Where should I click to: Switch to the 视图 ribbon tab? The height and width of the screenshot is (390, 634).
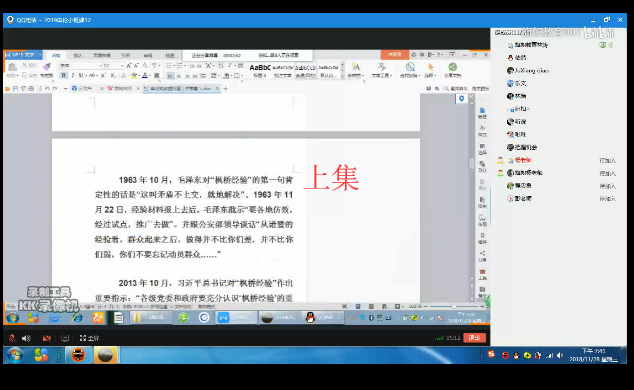click(170, 55)
